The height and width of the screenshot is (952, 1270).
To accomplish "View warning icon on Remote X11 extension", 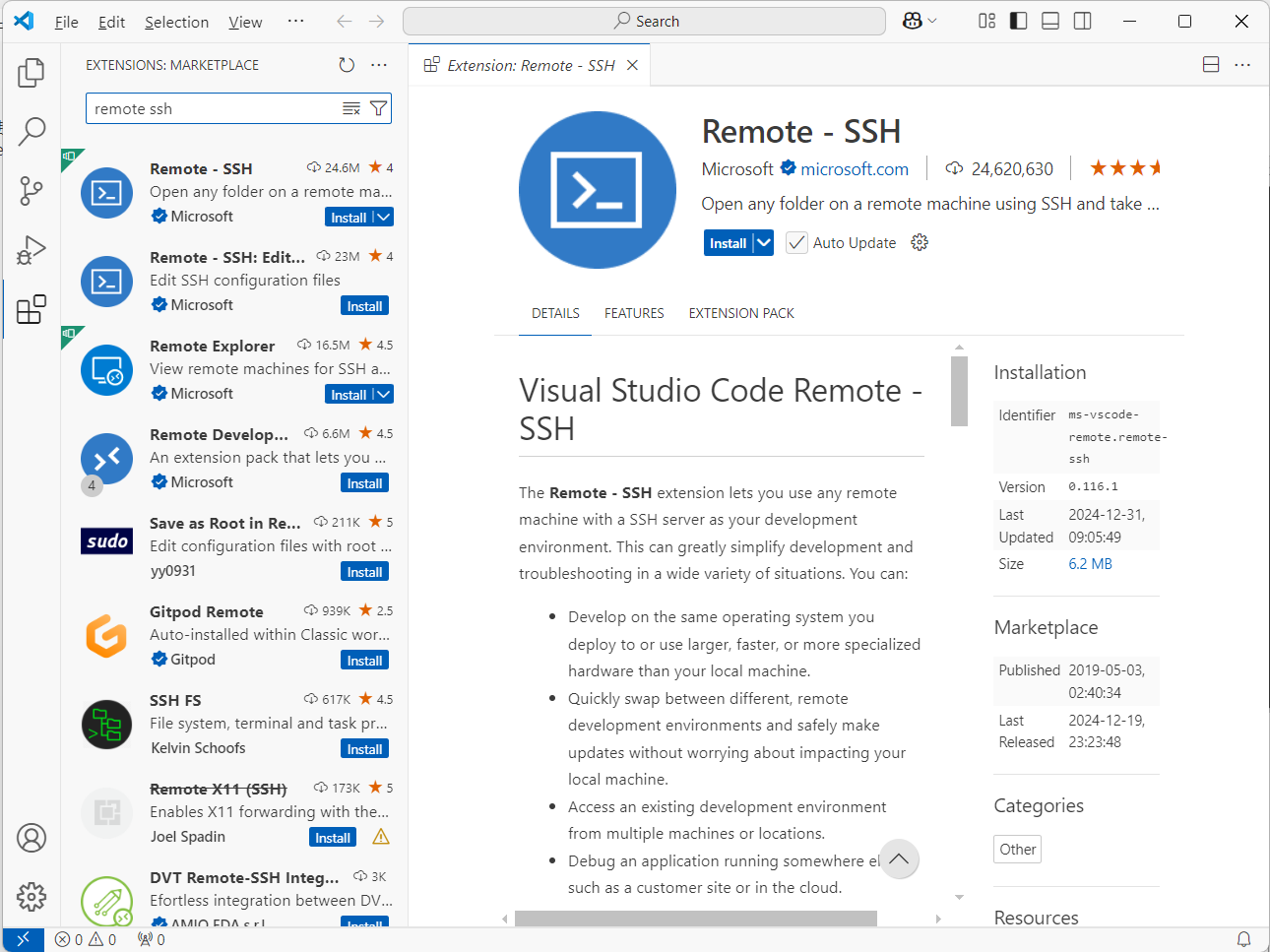I will click(381, 837).
